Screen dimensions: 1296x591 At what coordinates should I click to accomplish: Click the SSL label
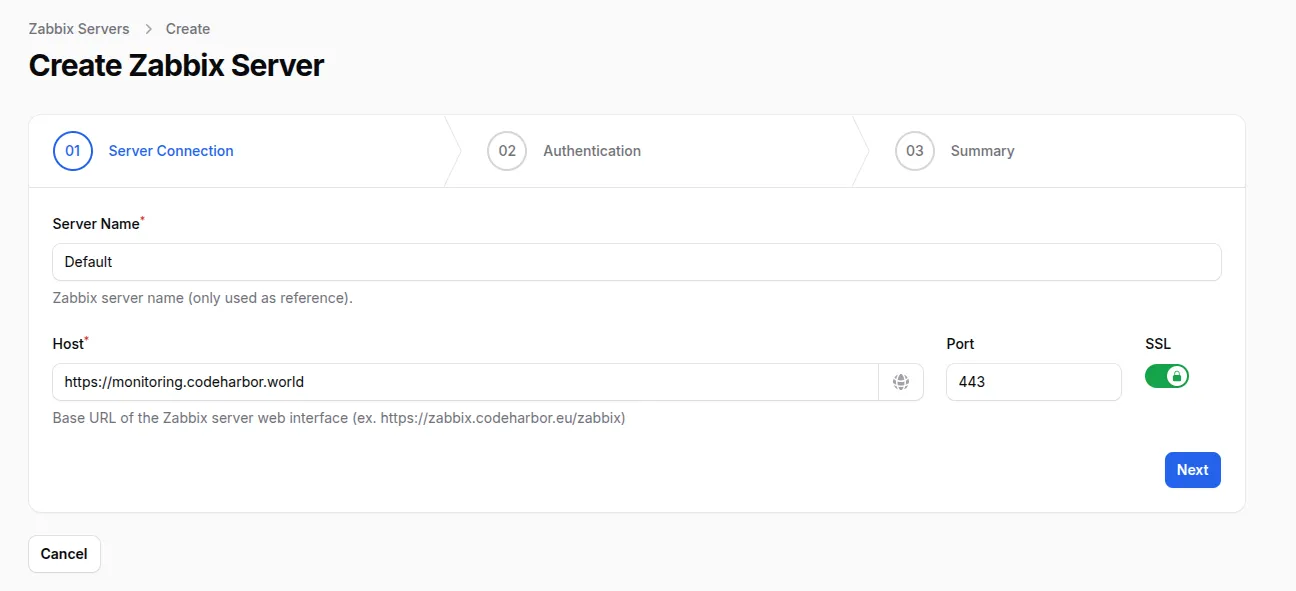click(1158, 344)
